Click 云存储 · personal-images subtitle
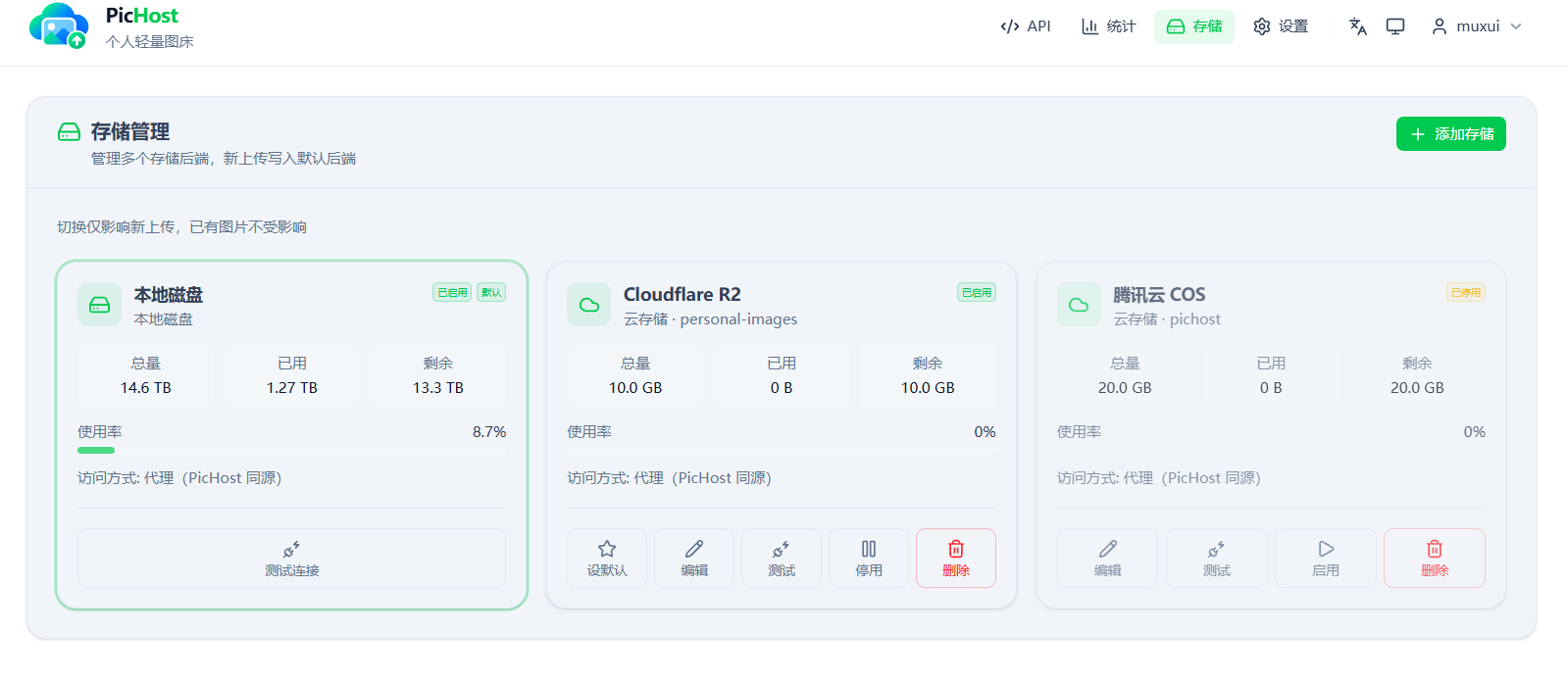The width and height of the screenshot is (1568, 685). coord(711,319)
